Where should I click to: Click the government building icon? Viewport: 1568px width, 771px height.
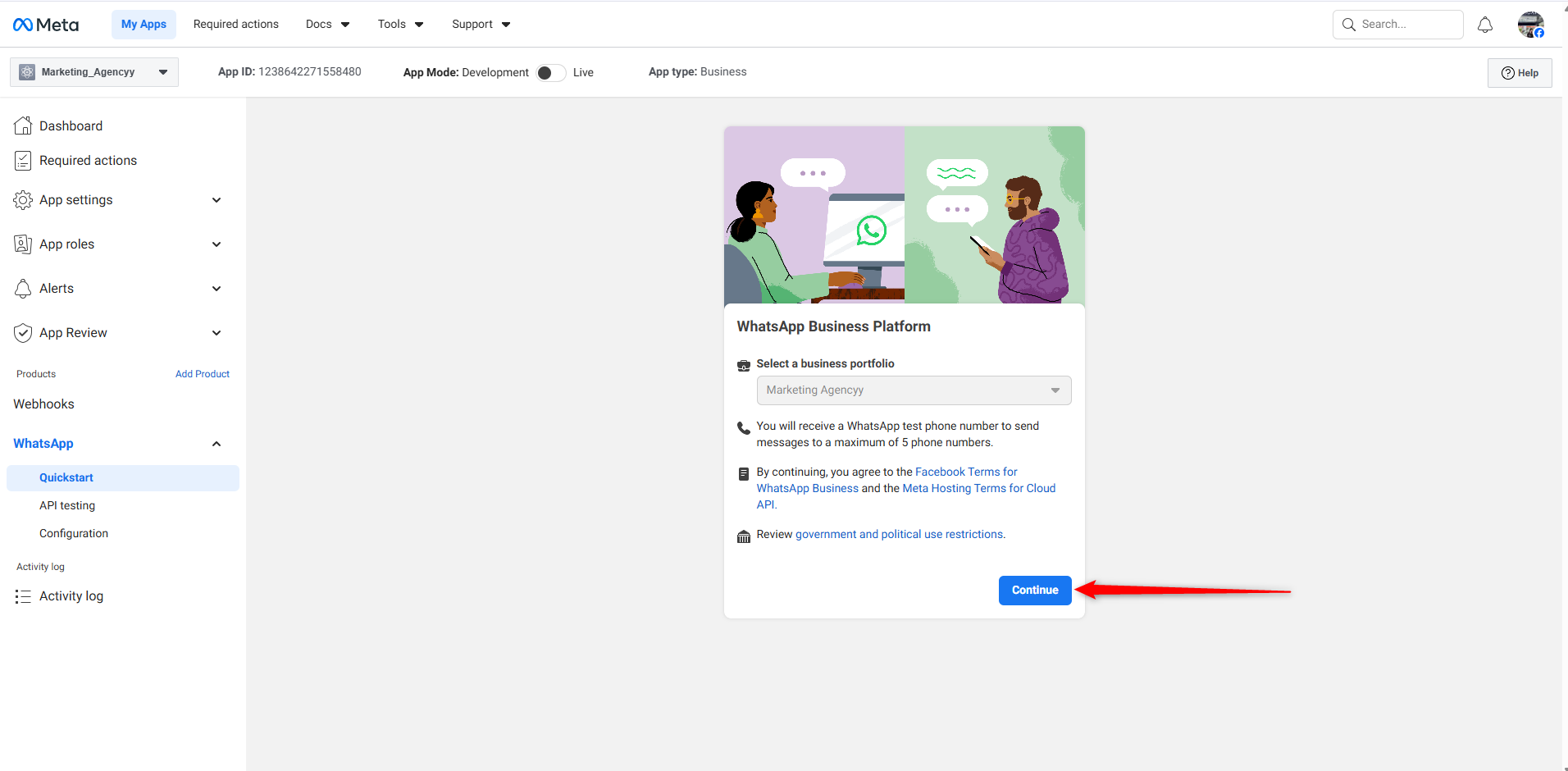pos(744,536)
